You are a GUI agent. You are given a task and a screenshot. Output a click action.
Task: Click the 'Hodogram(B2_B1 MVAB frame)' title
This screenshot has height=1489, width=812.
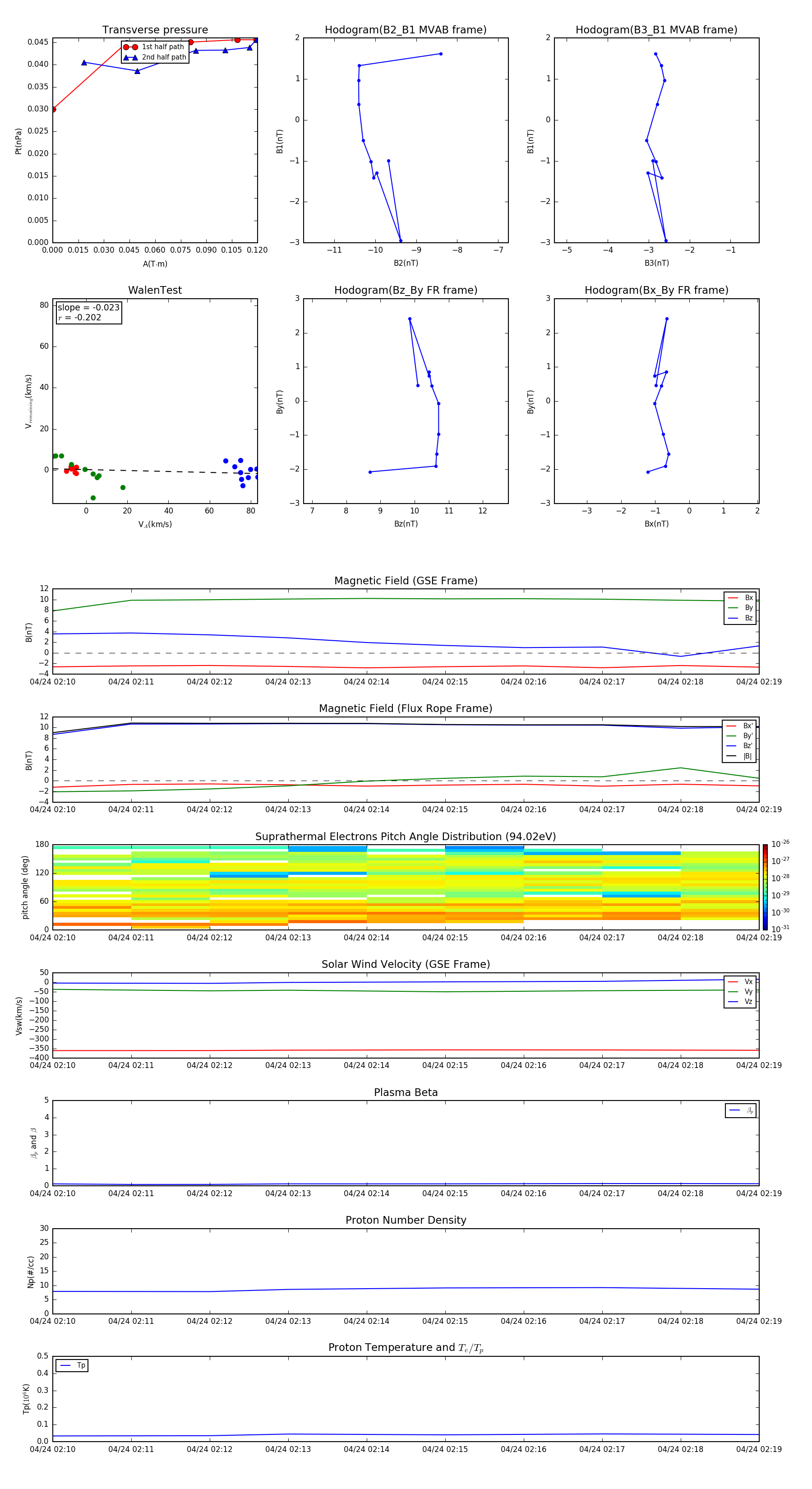406,30
